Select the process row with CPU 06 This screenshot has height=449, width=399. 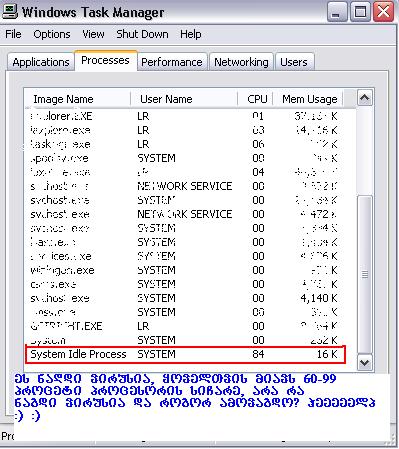184,144
